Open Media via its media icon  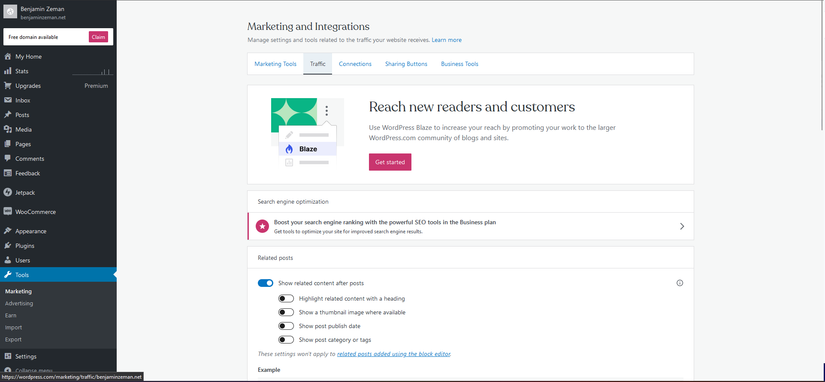pyautogui.click(x=7, y=129)
